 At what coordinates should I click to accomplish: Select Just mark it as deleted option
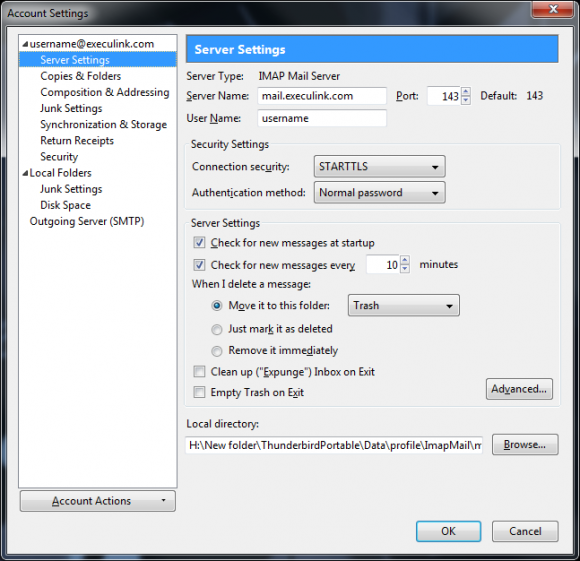(x=217, y=329)
